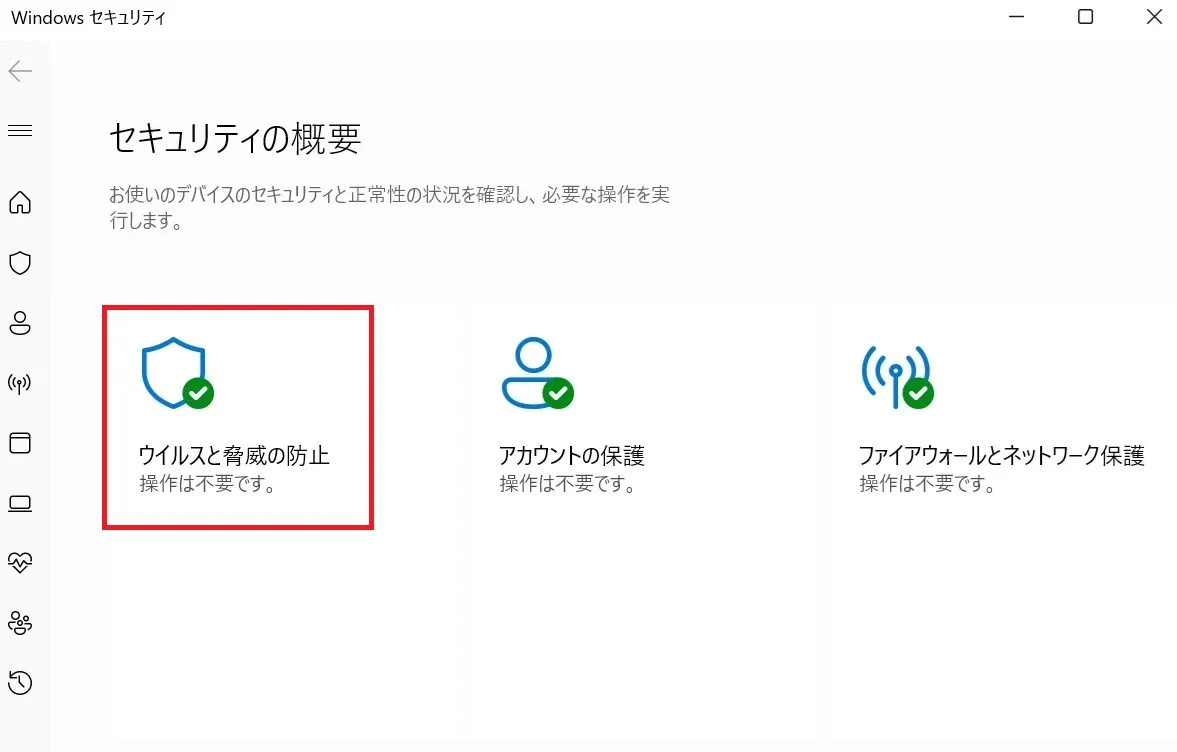The width and height of the screenshot is (1177, 752).
Task: Open the App & browser control icon
Action: tap(20, 443)
